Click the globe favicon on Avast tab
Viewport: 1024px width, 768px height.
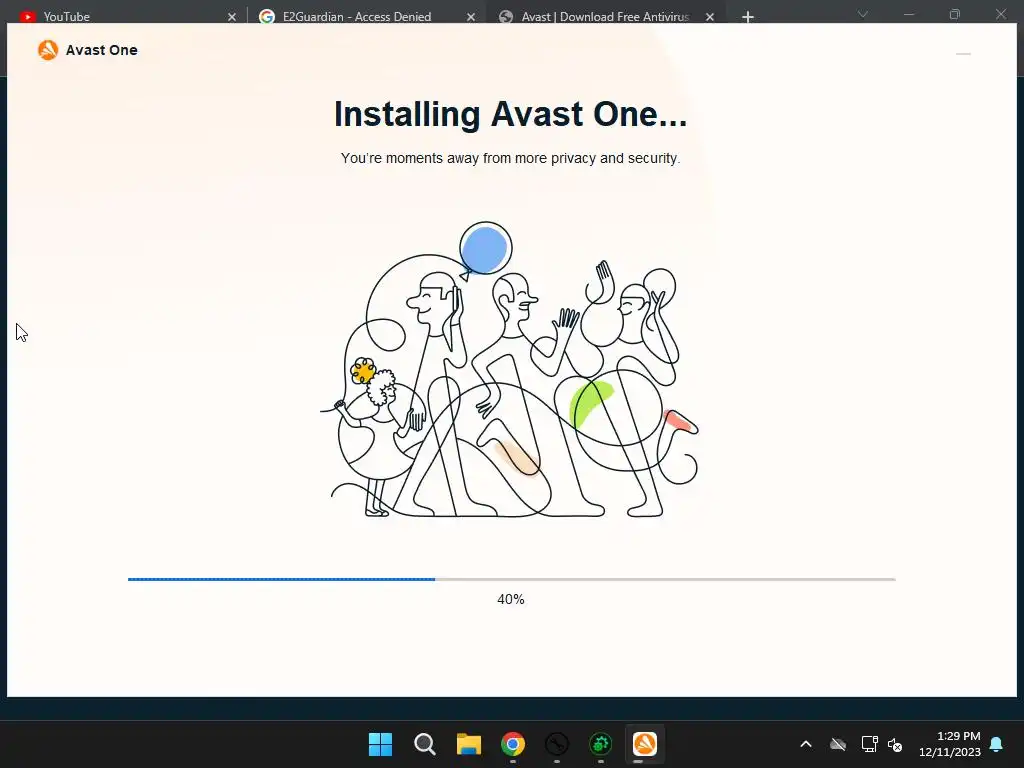point(505,17)
